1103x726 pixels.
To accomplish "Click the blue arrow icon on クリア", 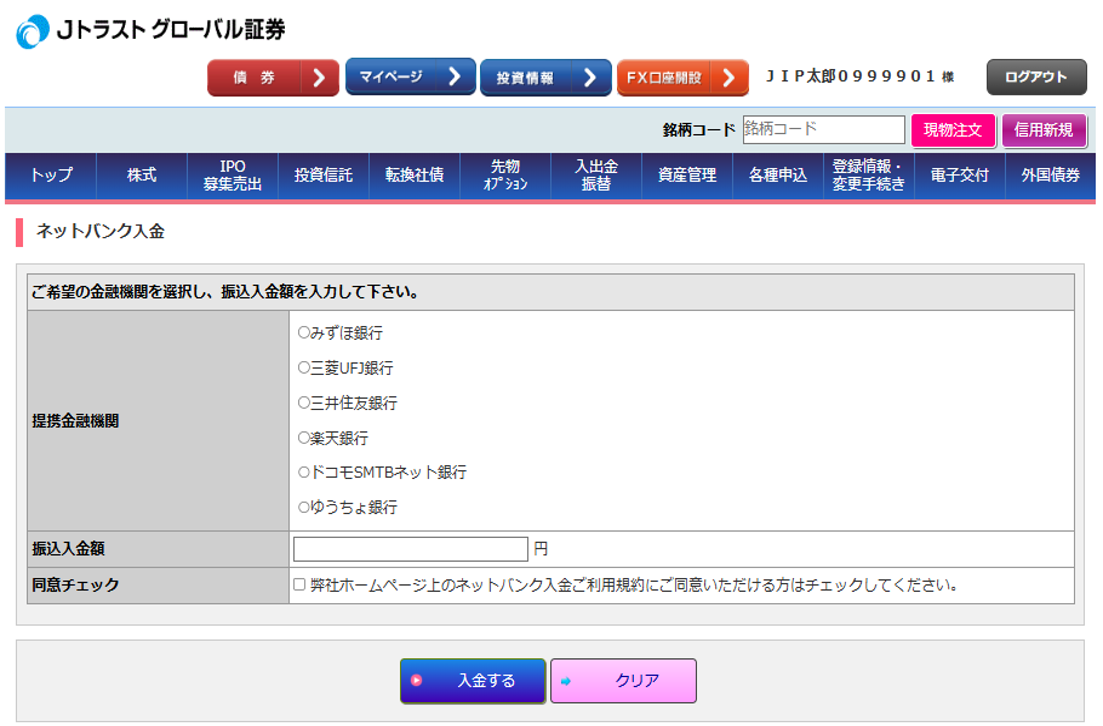I will pyautogui.click(x=566, y=681).
